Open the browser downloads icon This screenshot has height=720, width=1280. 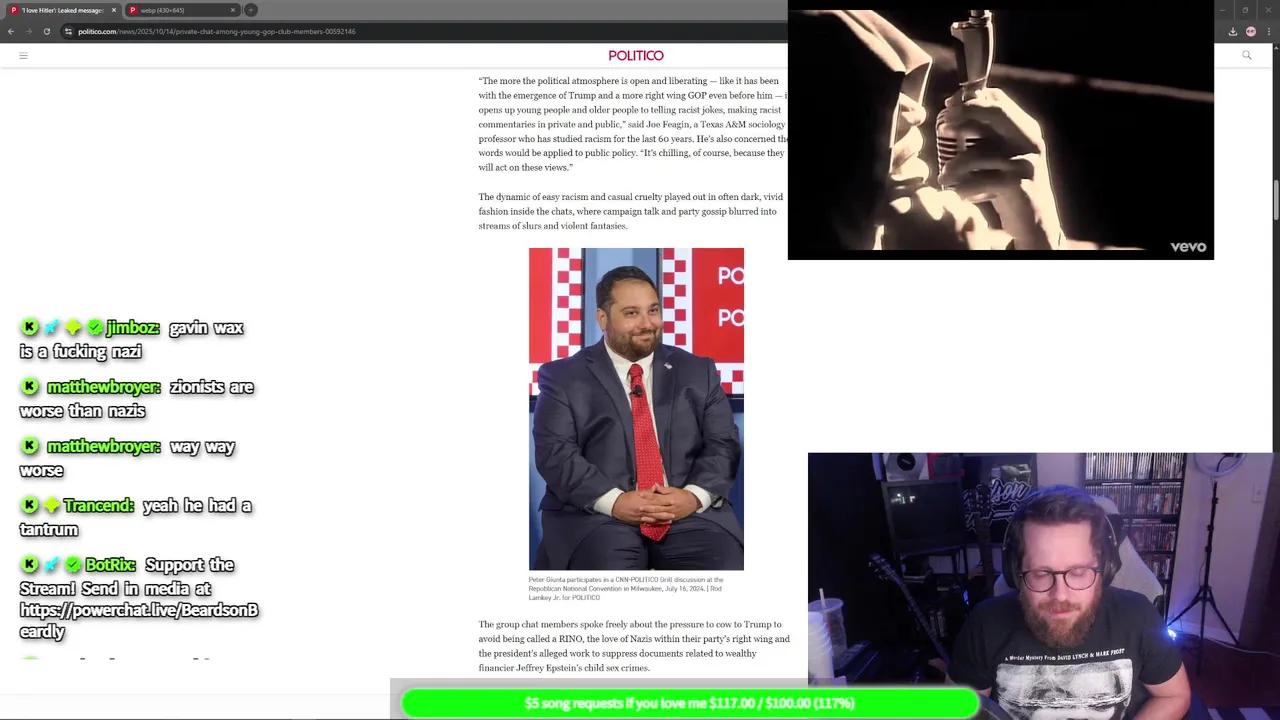click(x=1232, y=31)
